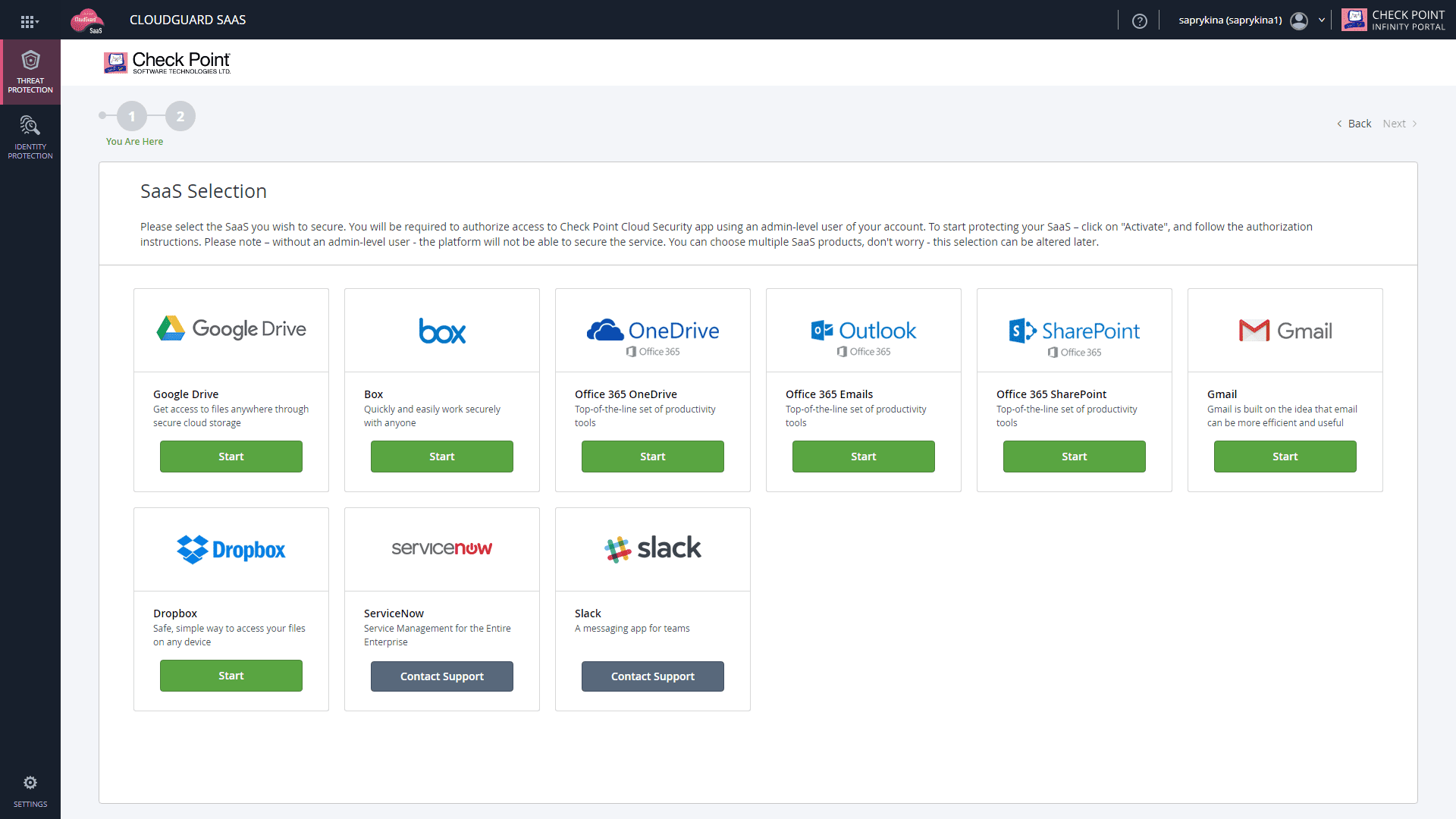Click the Dropbox logo tile

[x=231, y=550]
